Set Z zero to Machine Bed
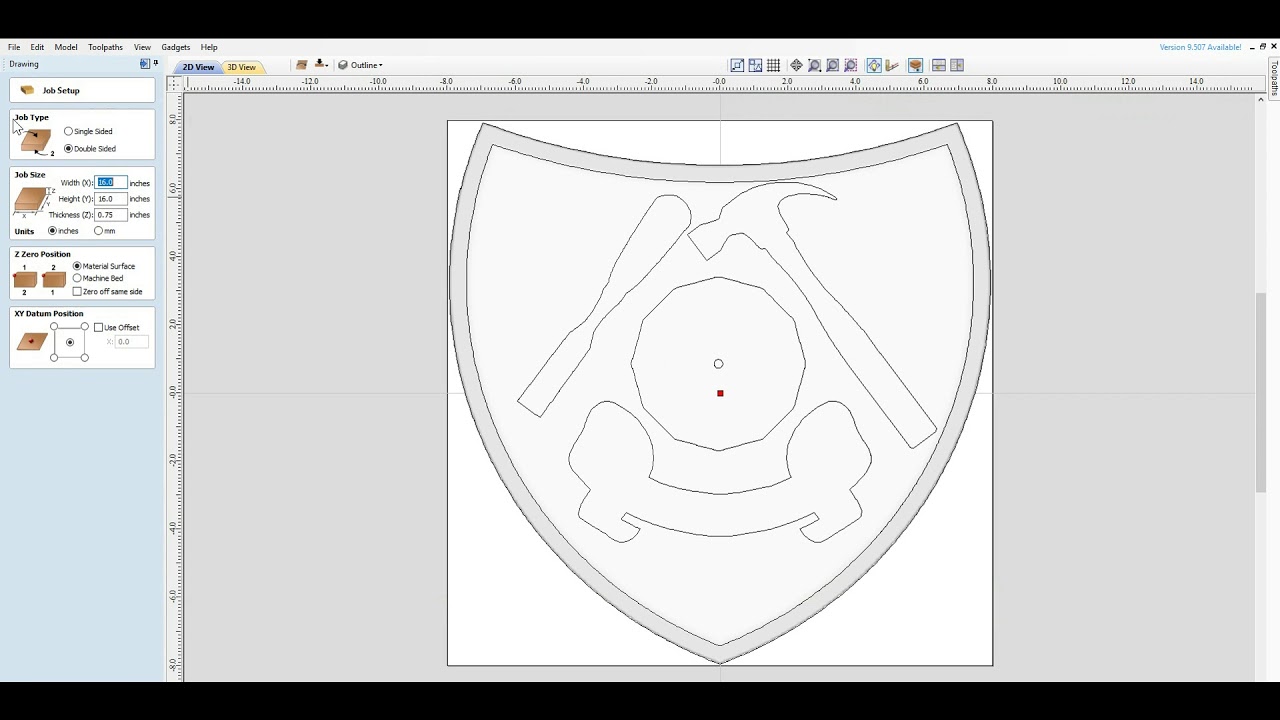The width and height of the screenshot is (1280, 720). [x=77, y=278]
